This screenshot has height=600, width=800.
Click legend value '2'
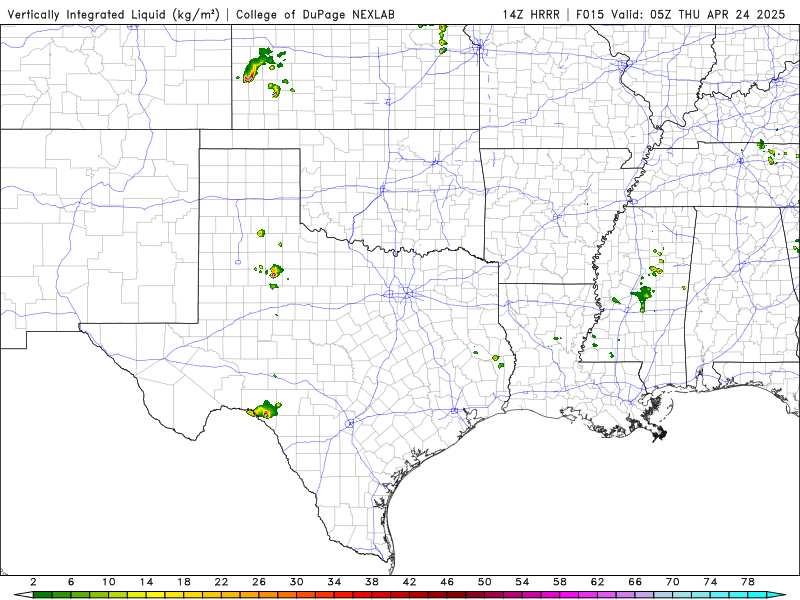[x=33, y=582]
